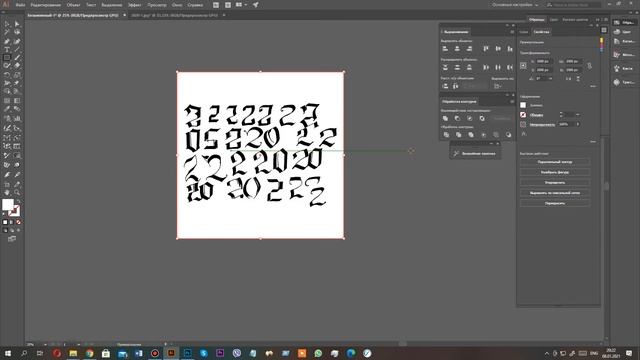Set paint mode to Gradient below swatches
Viewport: 640px width, 360px height.
pos(11,222)
